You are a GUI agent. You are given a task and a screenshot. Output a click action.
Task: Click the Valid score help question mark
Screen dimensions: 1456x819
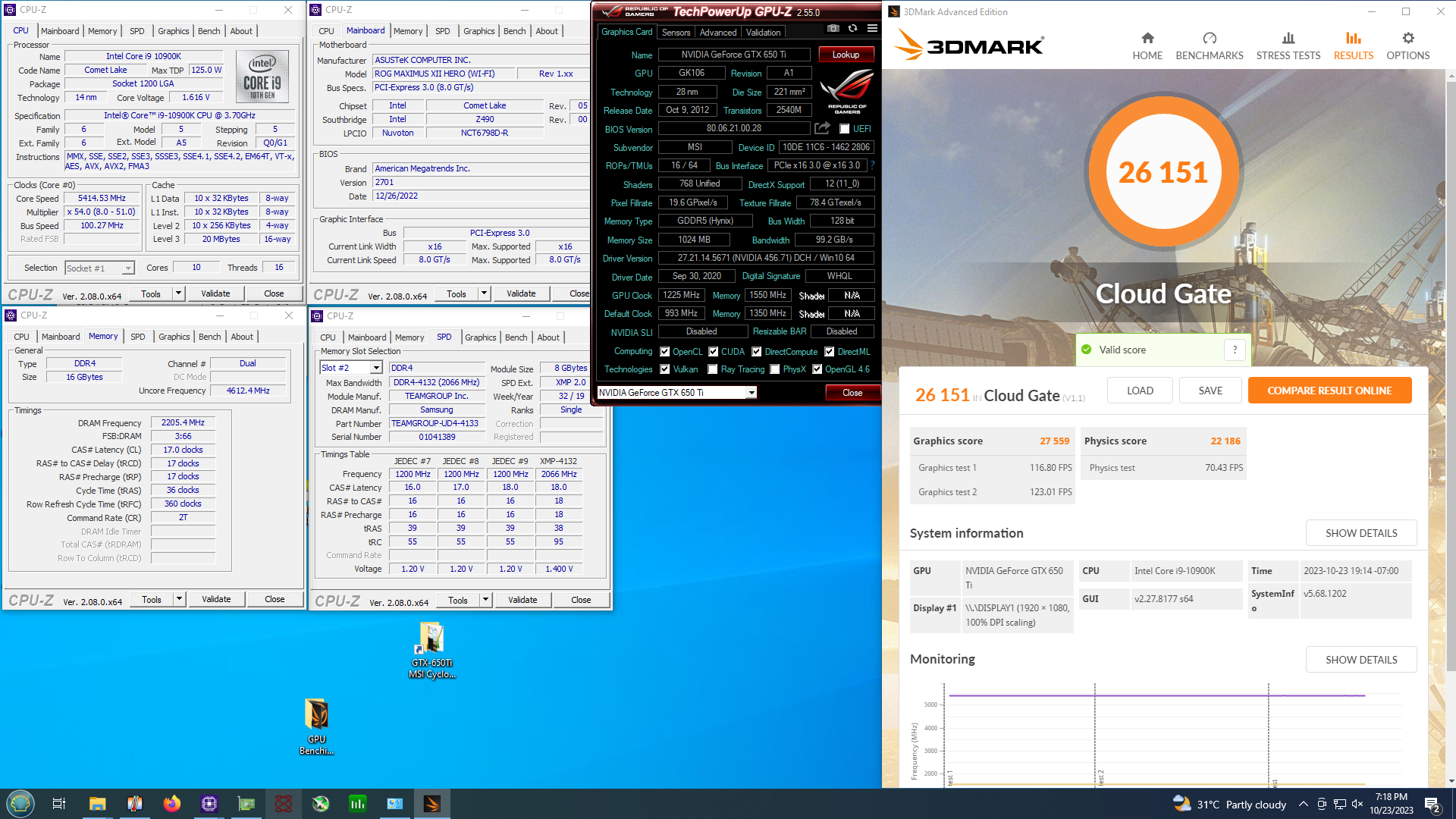[x=1235, y=350]
